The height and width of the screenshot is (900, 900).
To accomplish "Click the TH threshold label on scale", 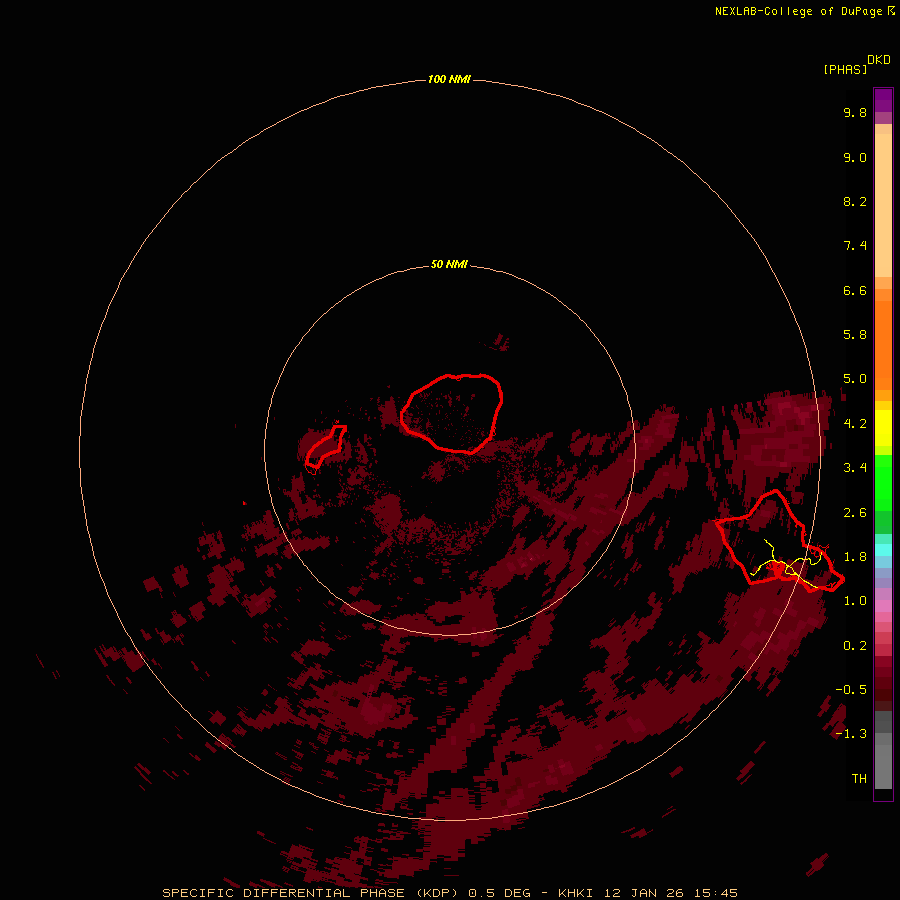I will 859,779.
